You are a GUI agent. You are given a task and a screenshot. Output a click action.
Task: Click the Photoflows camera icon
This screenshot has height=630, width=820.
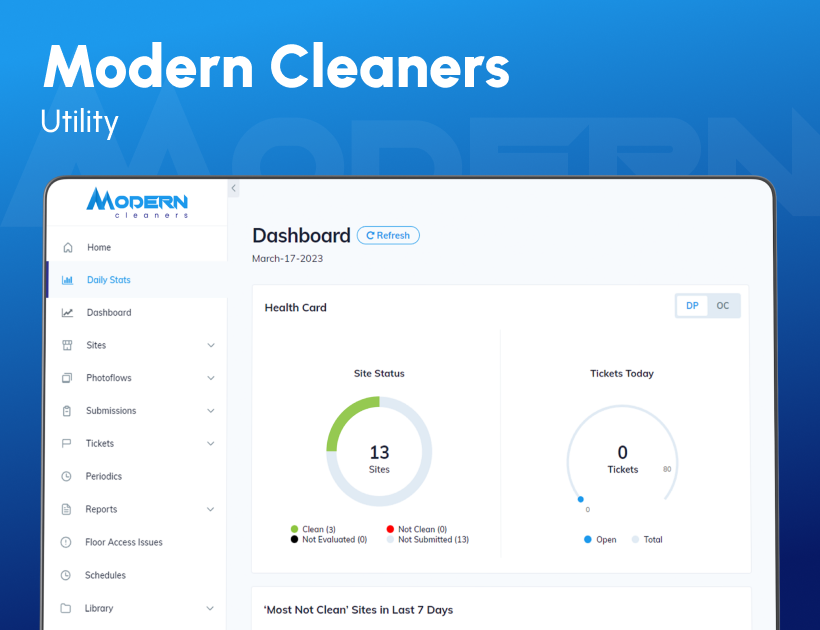(68, 378)
